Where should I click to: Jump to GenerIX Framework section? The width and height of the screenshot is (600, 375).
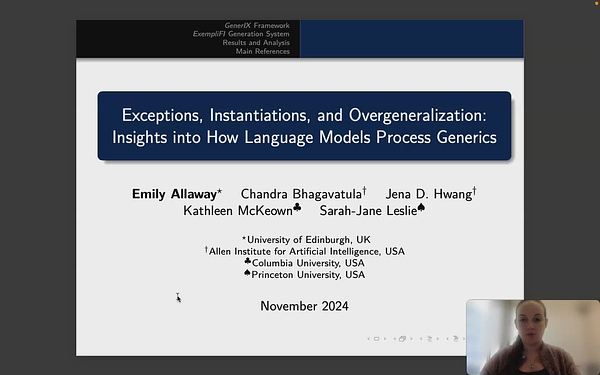click(x=257, y=26)
